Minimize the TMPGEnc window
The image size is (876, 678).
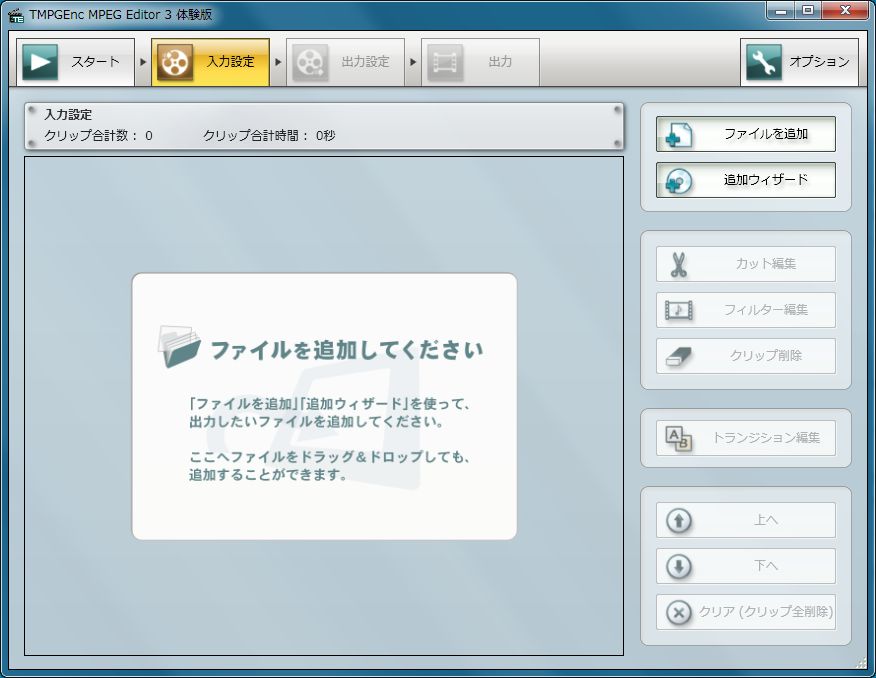[781, 11]
